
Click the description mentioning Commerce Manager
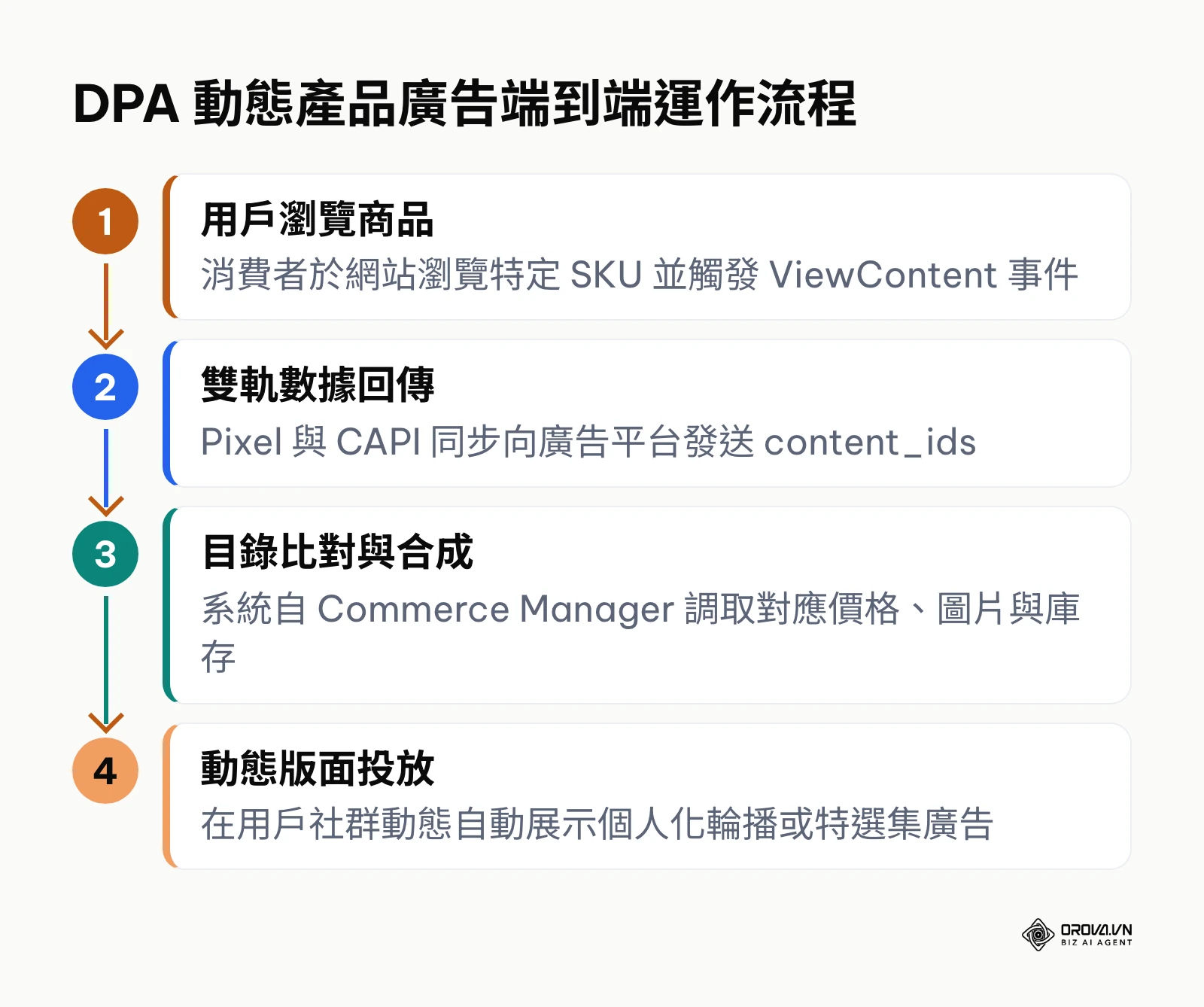point(640,632)
